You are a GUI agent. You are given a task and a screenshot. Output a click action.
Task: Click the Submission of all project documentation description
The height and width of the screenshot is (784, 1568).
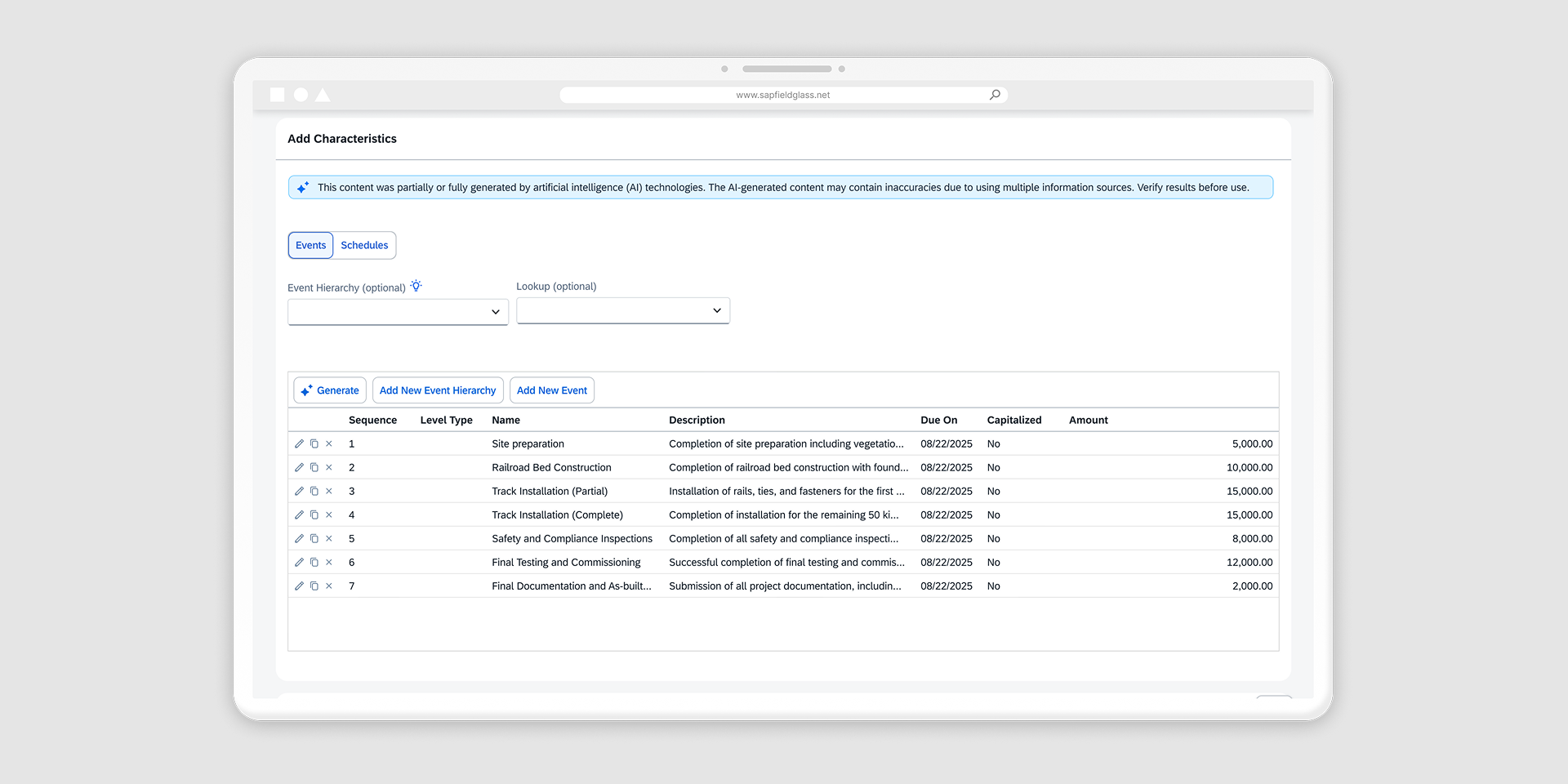[785, 586]
